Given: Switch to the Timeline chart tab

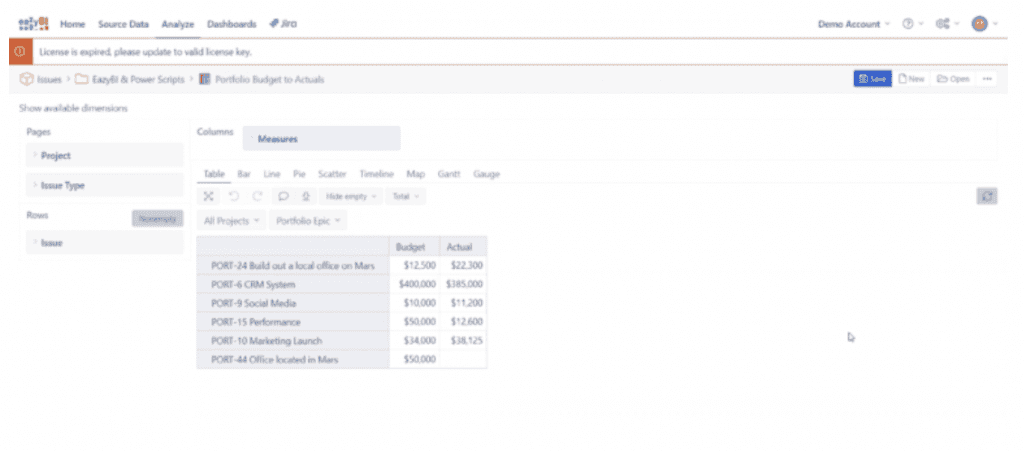Looking at the screenshot, I should click(x=377, y=174).
